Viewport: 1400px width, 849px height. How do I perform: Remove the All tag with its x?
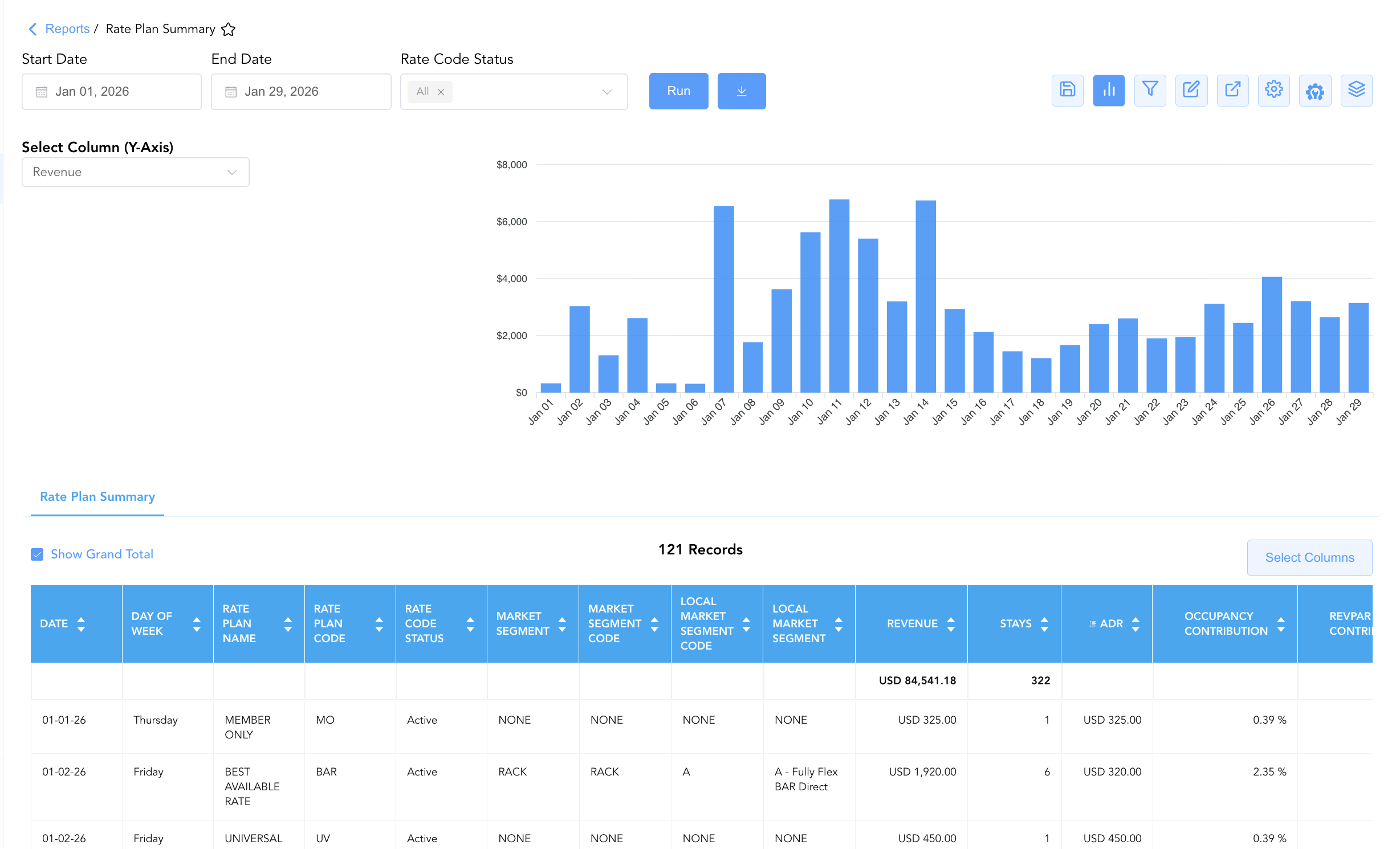click(441, 92)
